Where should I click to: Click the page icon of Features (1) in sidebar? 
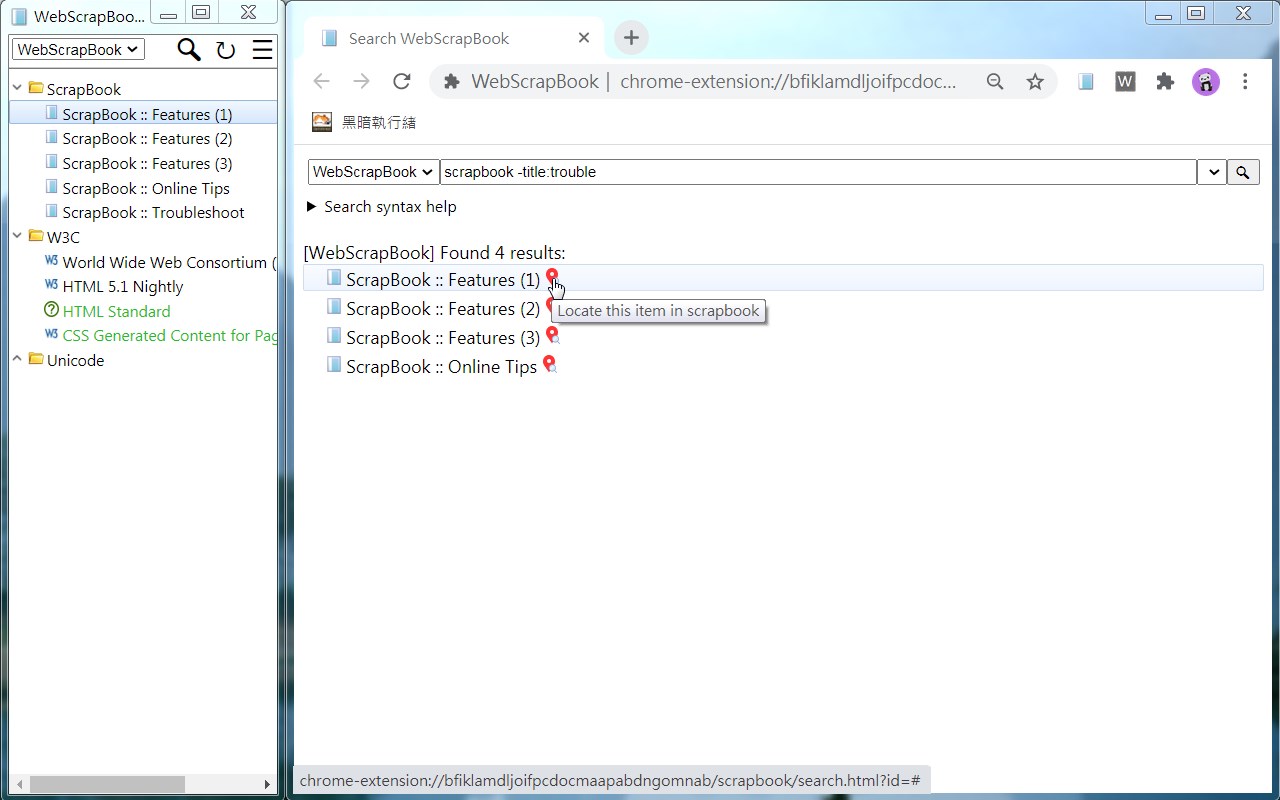click(x=52, y=113)
